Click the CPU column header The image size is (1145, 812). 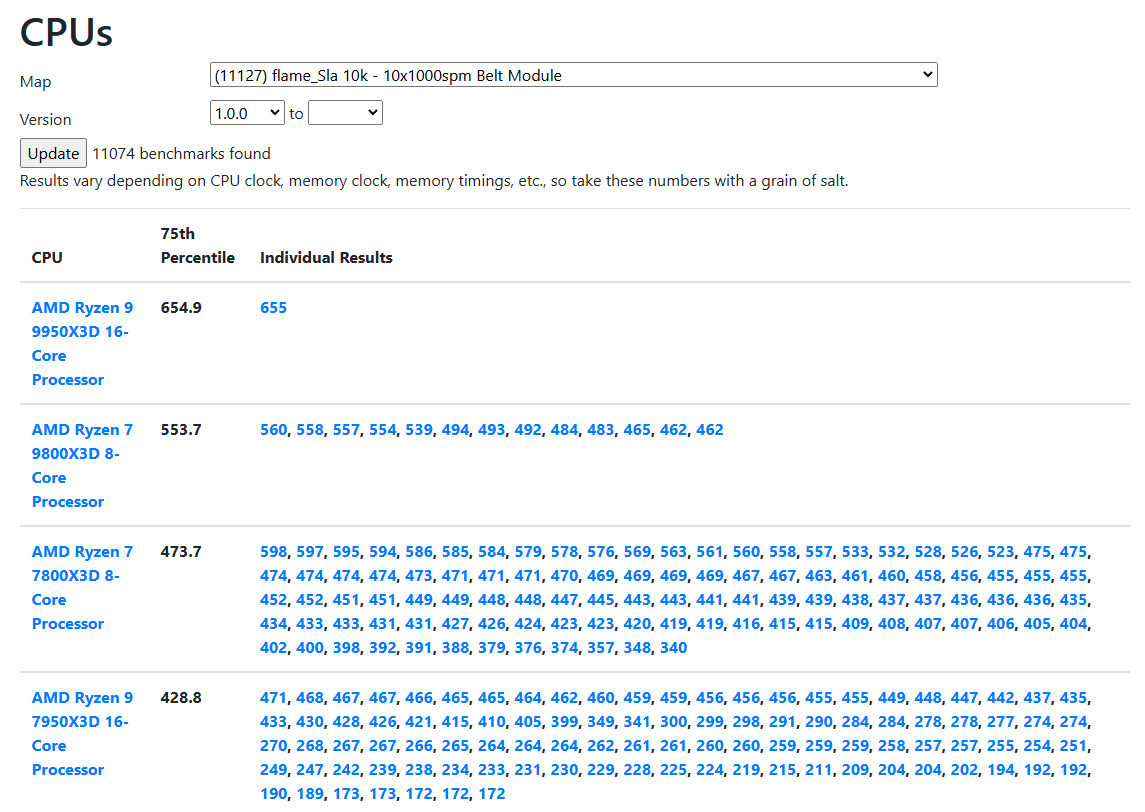(x=47, y=258)
